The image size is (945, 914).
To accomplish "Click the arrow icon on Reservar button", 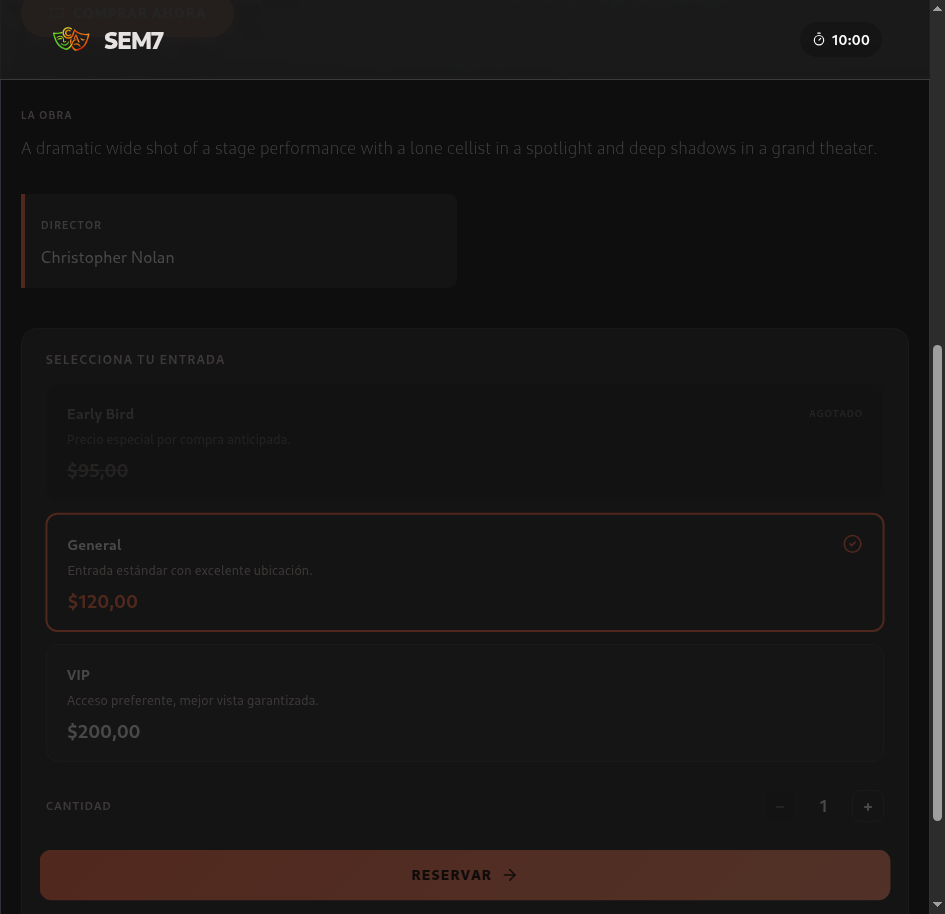I will coord(510,875).
